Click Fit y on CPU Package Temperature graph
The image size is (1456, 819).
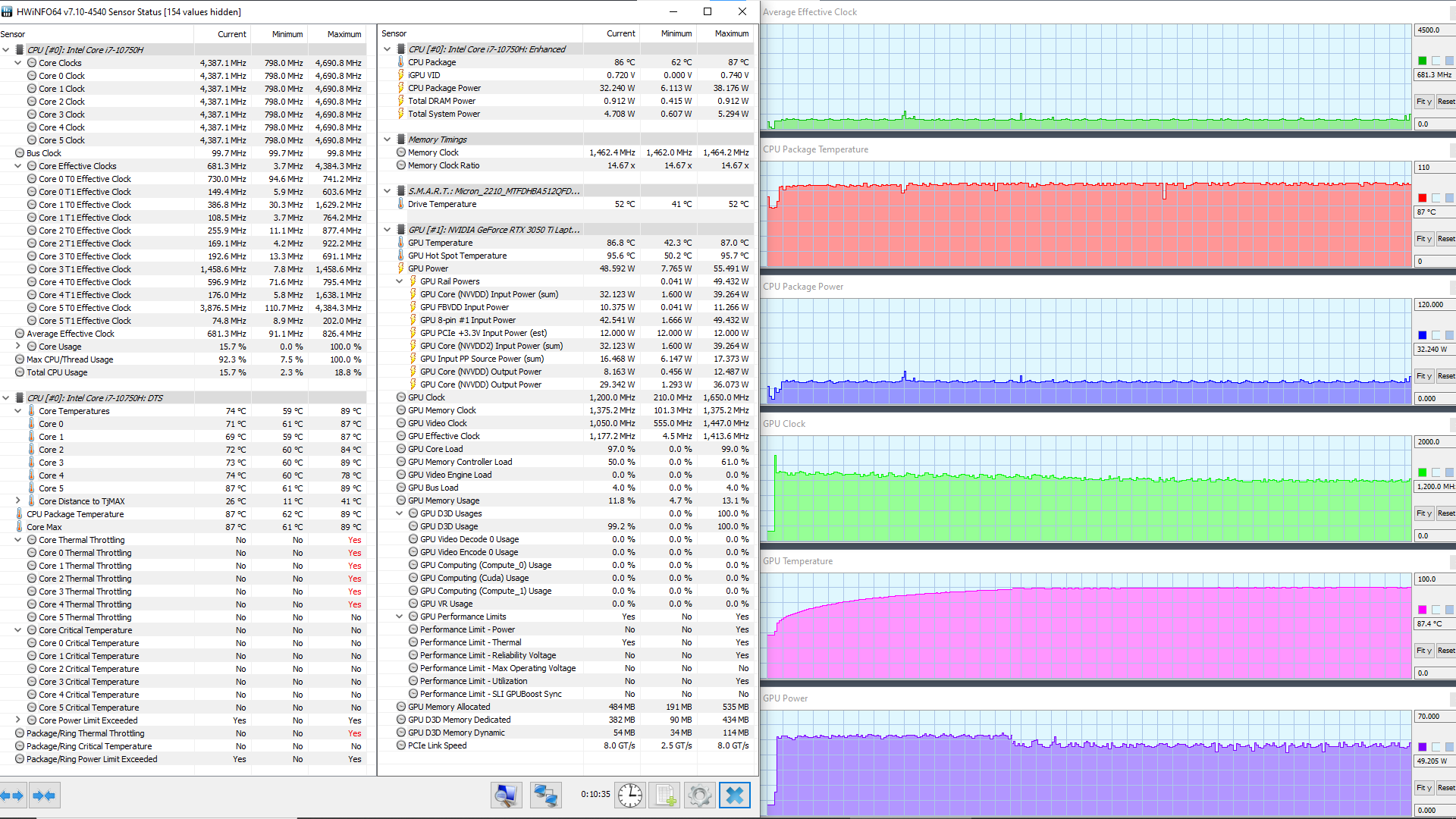[1423, 239]
